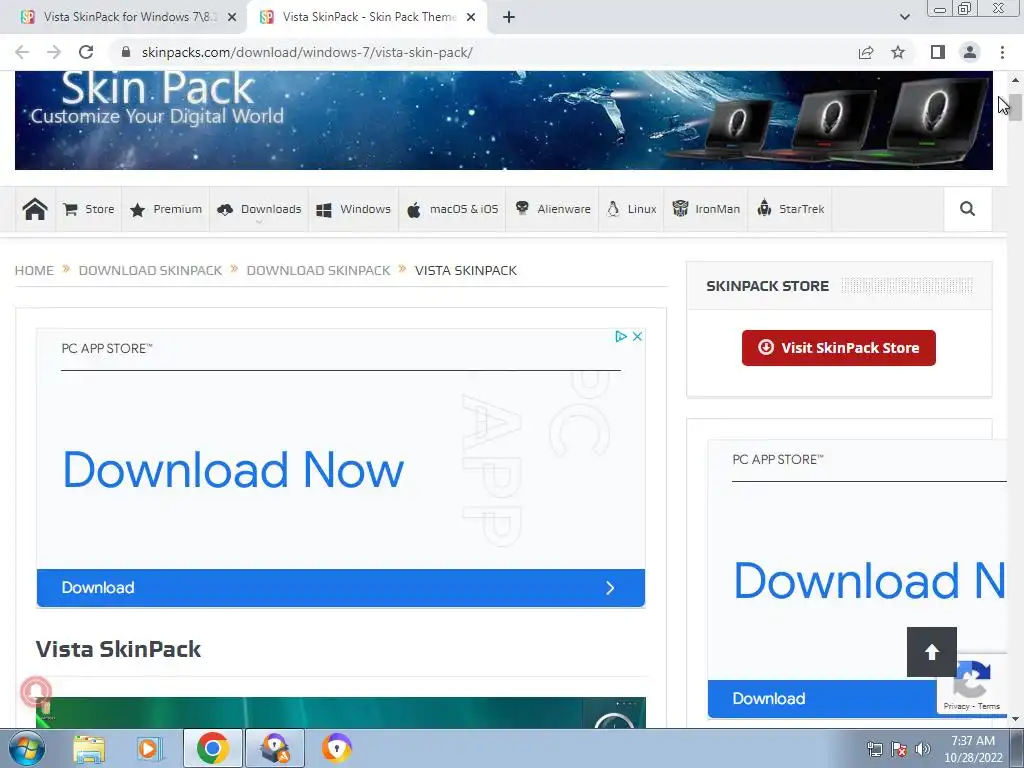
Task: Click the volume speaker tray icon
Action: point(922,749)
